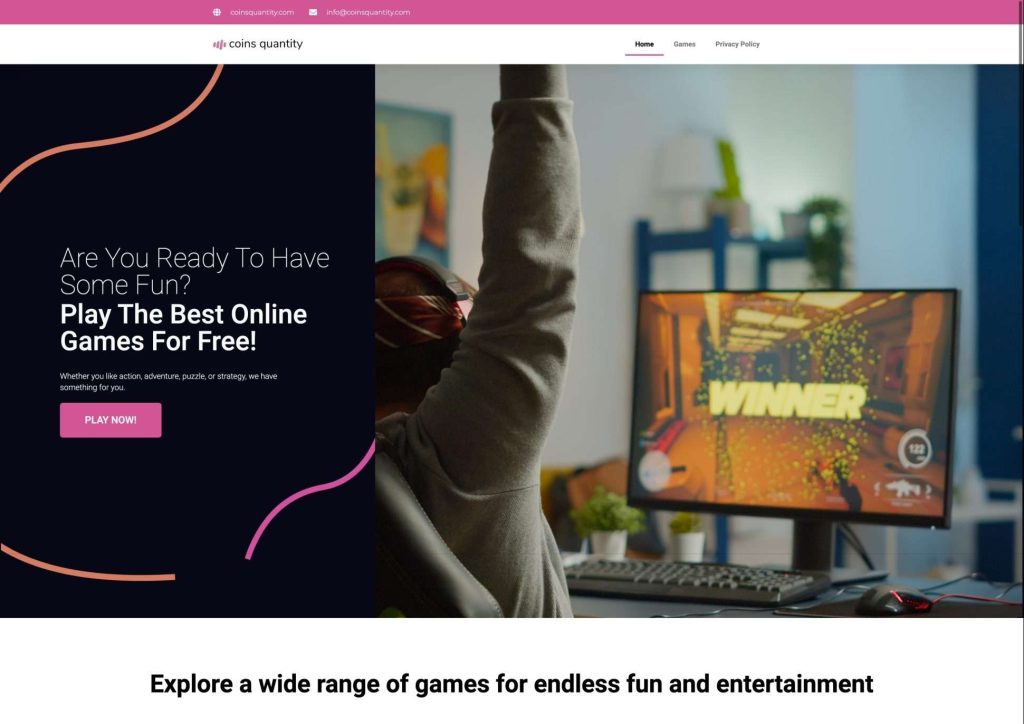
Task: Click the info@coinsquantity.com email link
Action: tap(368, 12)
